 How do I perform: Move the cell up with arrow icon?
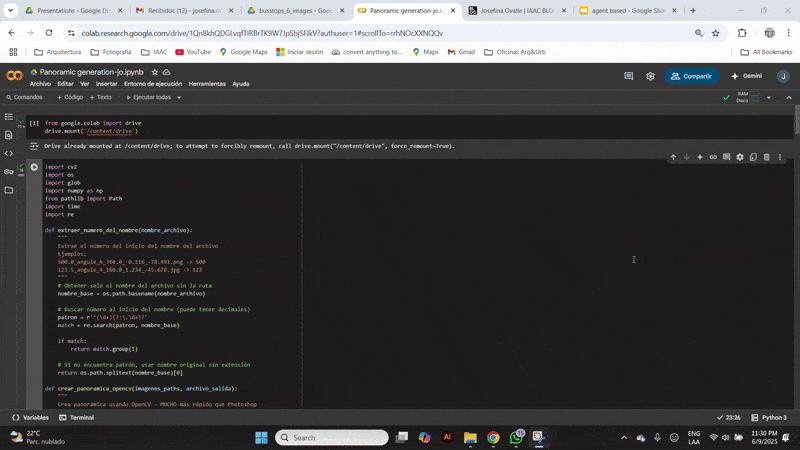[x=673, y=157]
